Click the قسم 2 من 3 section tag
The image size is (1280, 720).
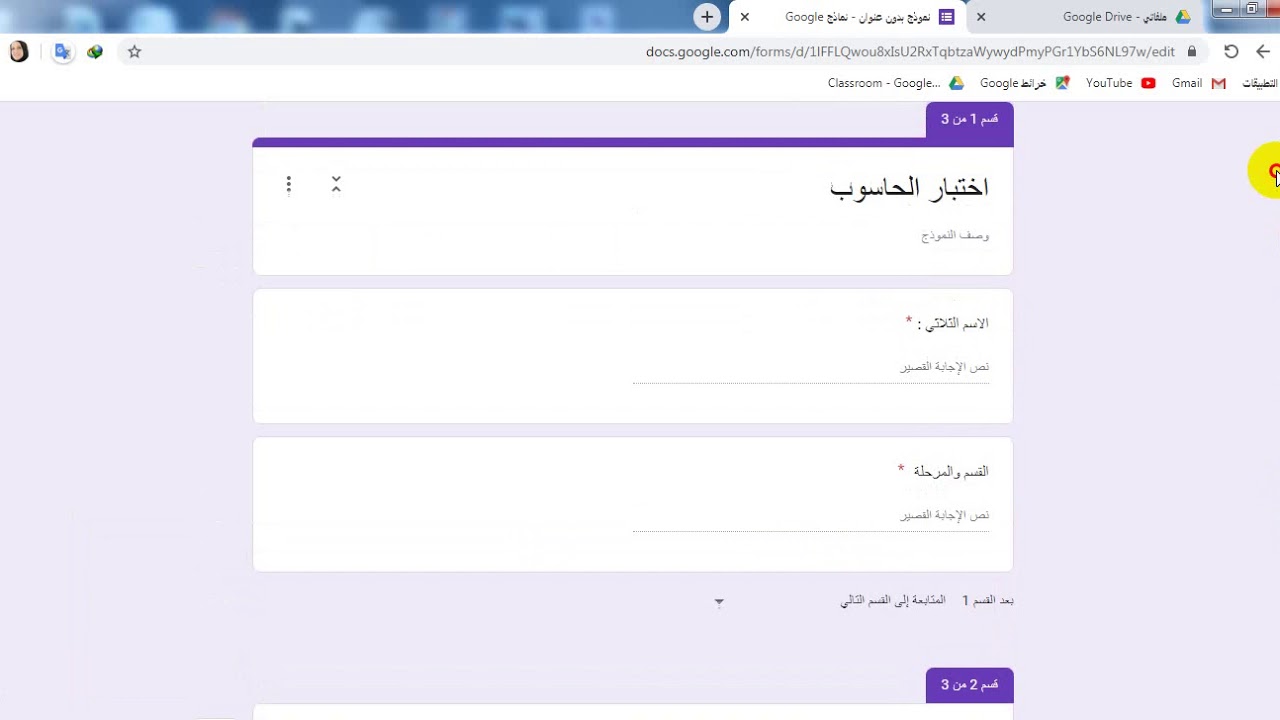click(x=969, y=685)
